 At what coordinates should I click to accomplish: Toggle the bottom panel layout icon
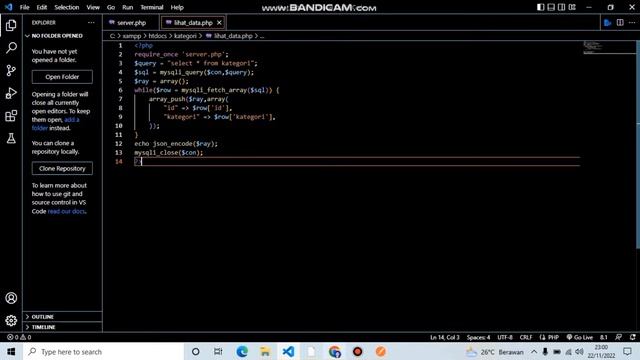(551, 7)
